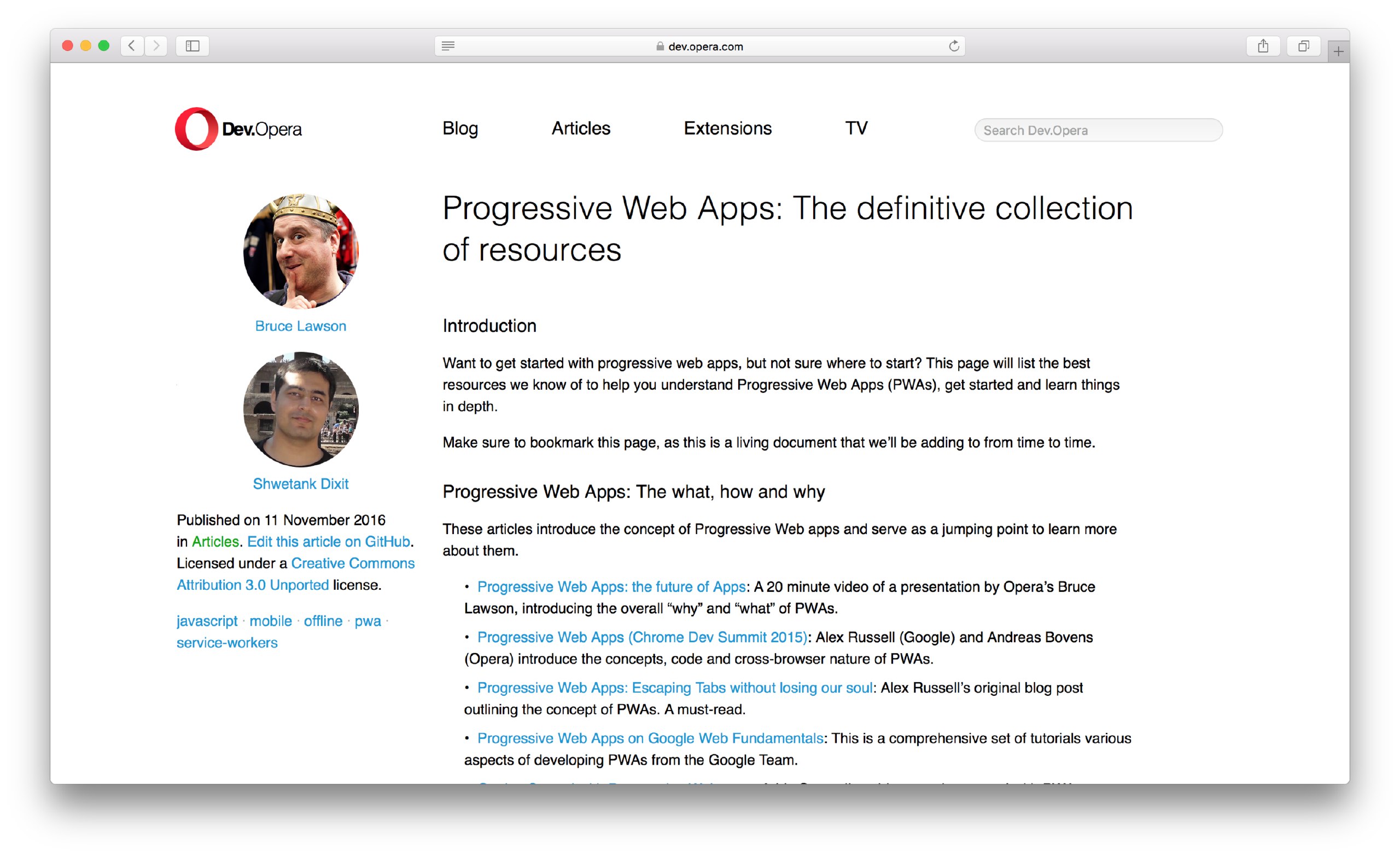This screenshot has height=856, width=1400.
Task: Click Bruce Lawson's avatar photo
Action: (x=301, y=250)
